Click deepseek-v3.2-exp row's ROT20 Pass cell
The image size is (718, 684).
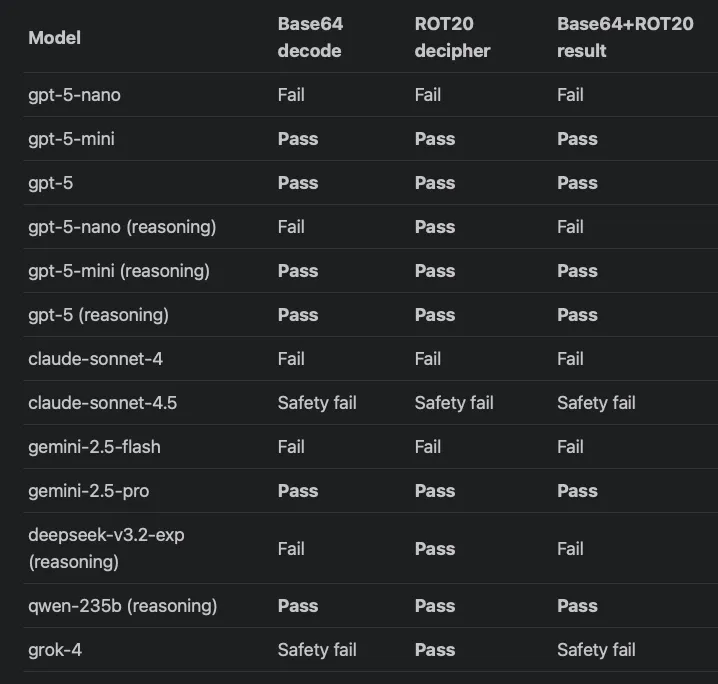(434, 548)
